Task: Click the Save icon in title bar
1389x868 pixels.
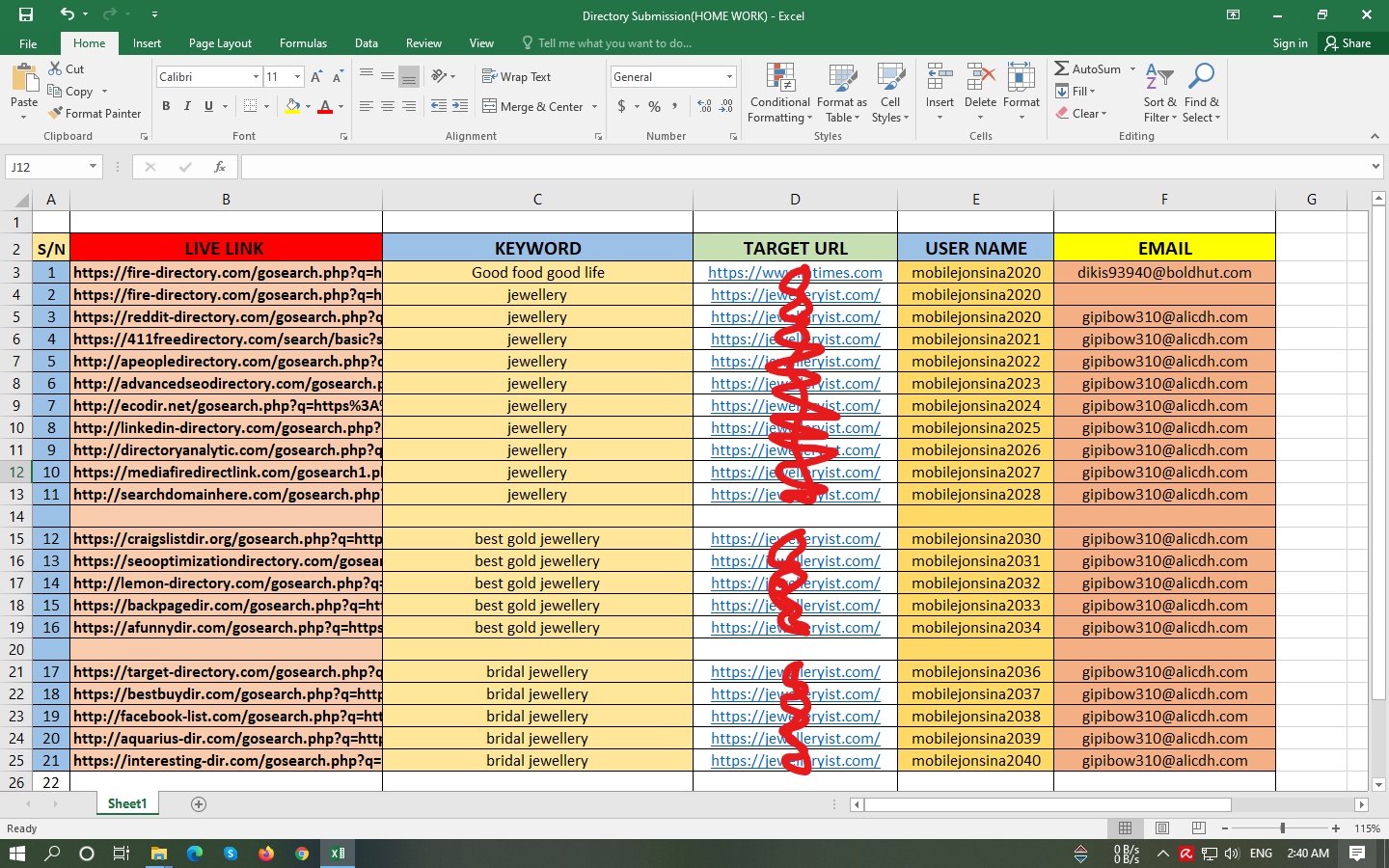Action: pyautogui.click(x=26, y=14)
